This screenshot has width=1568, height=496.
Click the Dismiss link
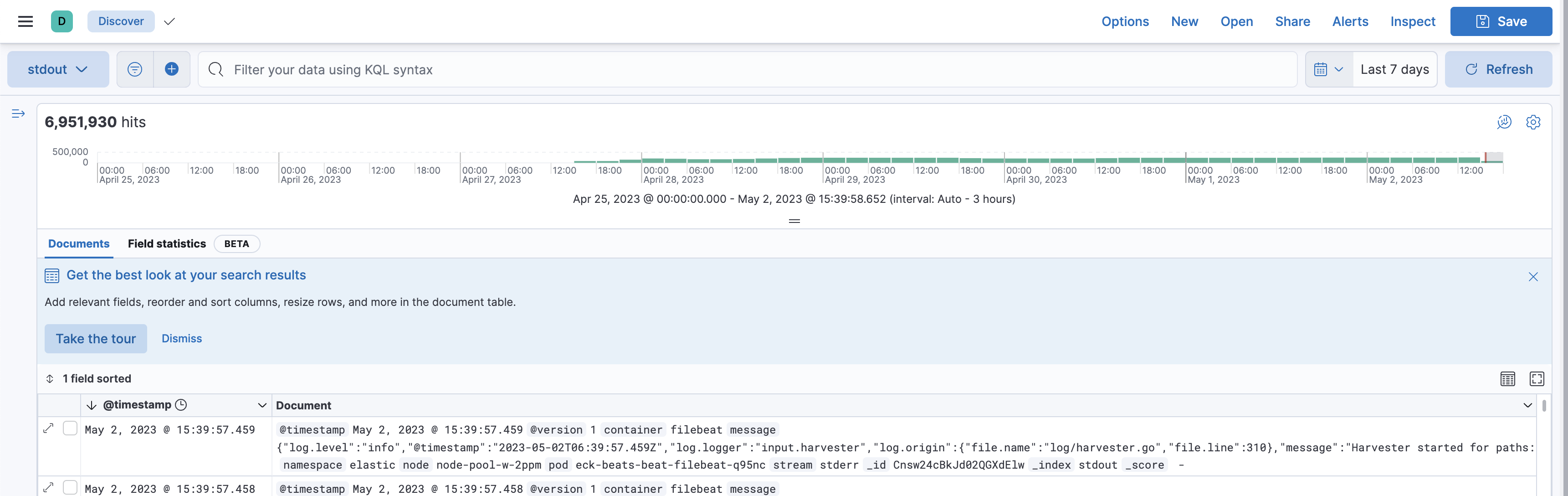181,339
